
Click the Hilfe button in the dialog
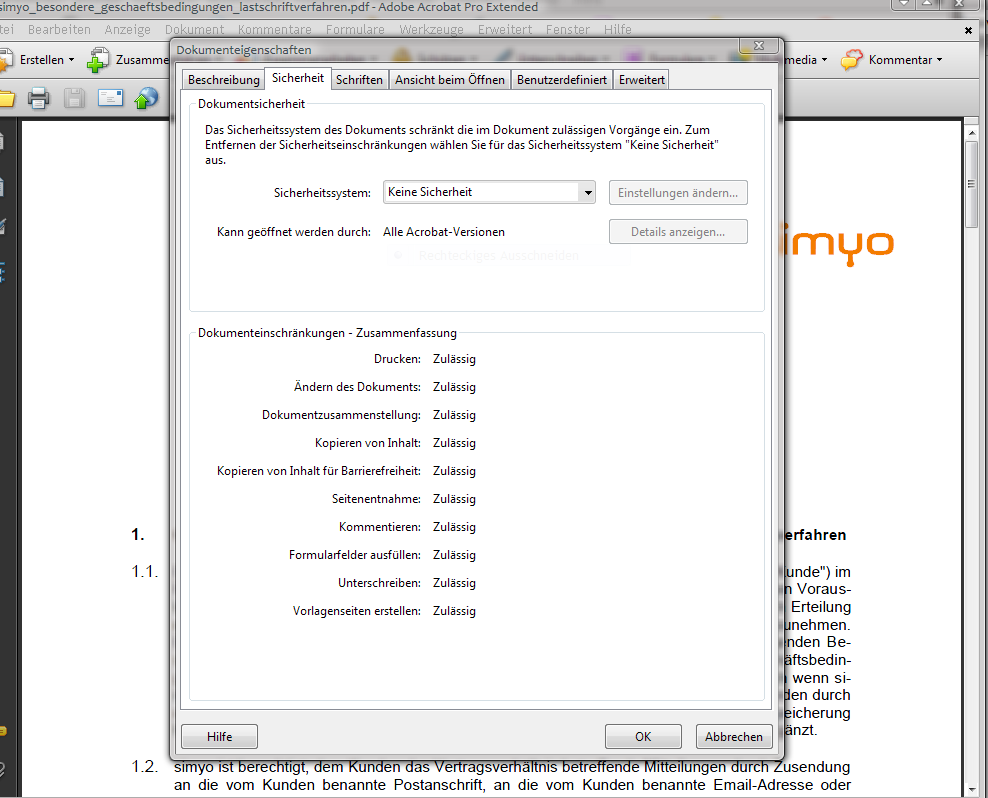pos(219,736)
